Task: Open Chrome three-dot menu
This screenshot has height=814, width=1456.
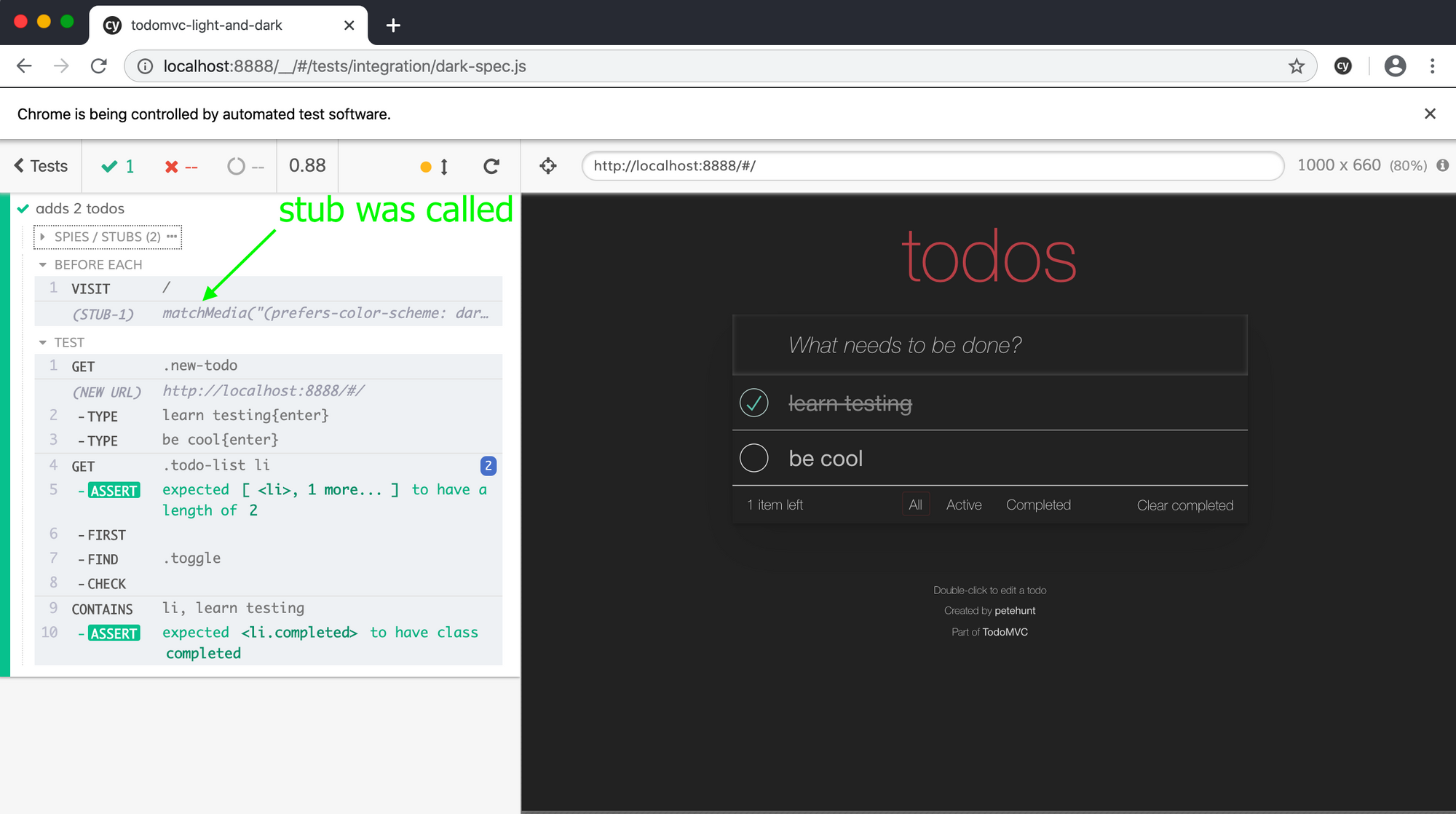Action: tap(1432, 66)
